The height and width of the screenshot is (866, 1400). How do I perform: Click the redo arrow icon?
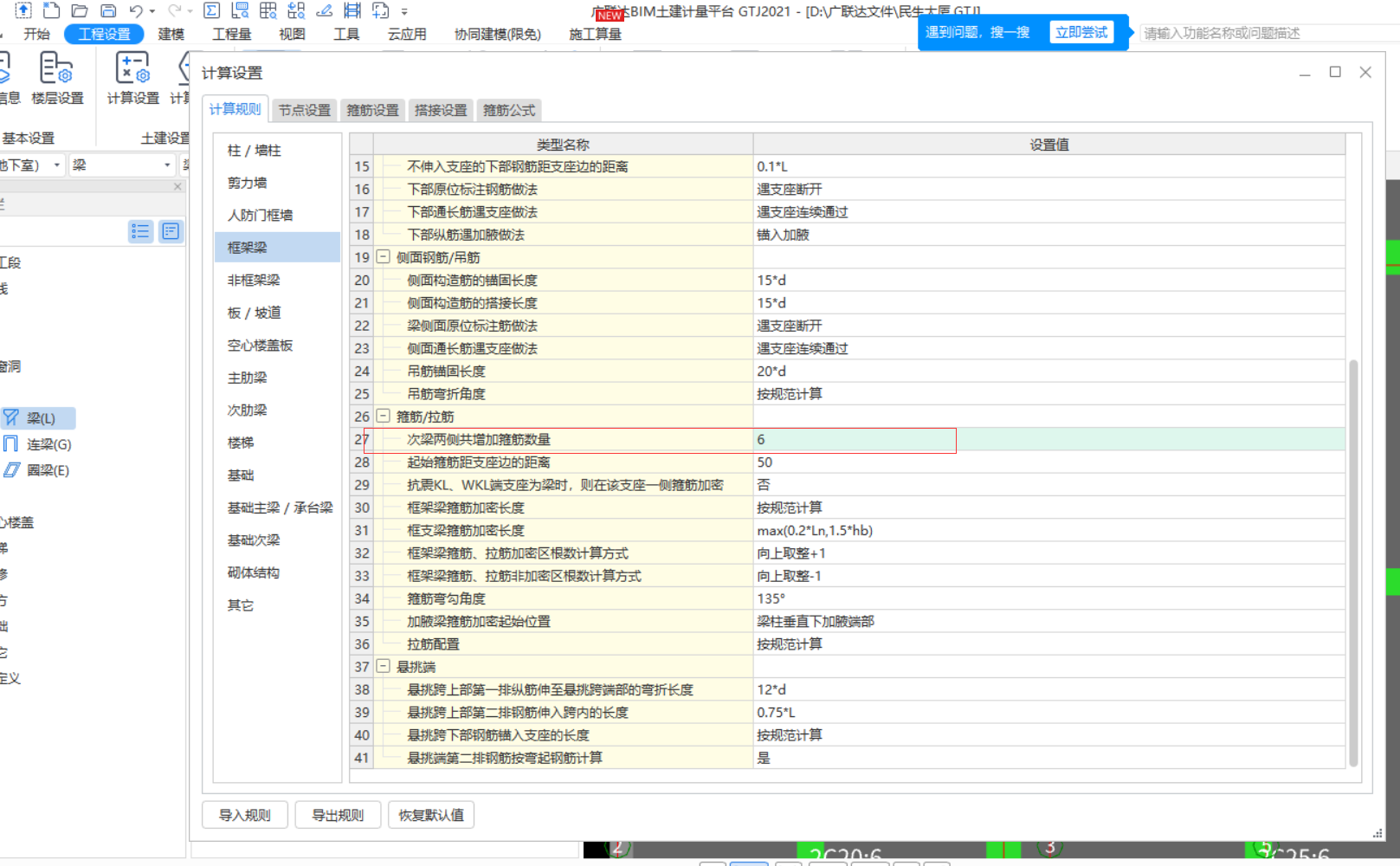175,10
